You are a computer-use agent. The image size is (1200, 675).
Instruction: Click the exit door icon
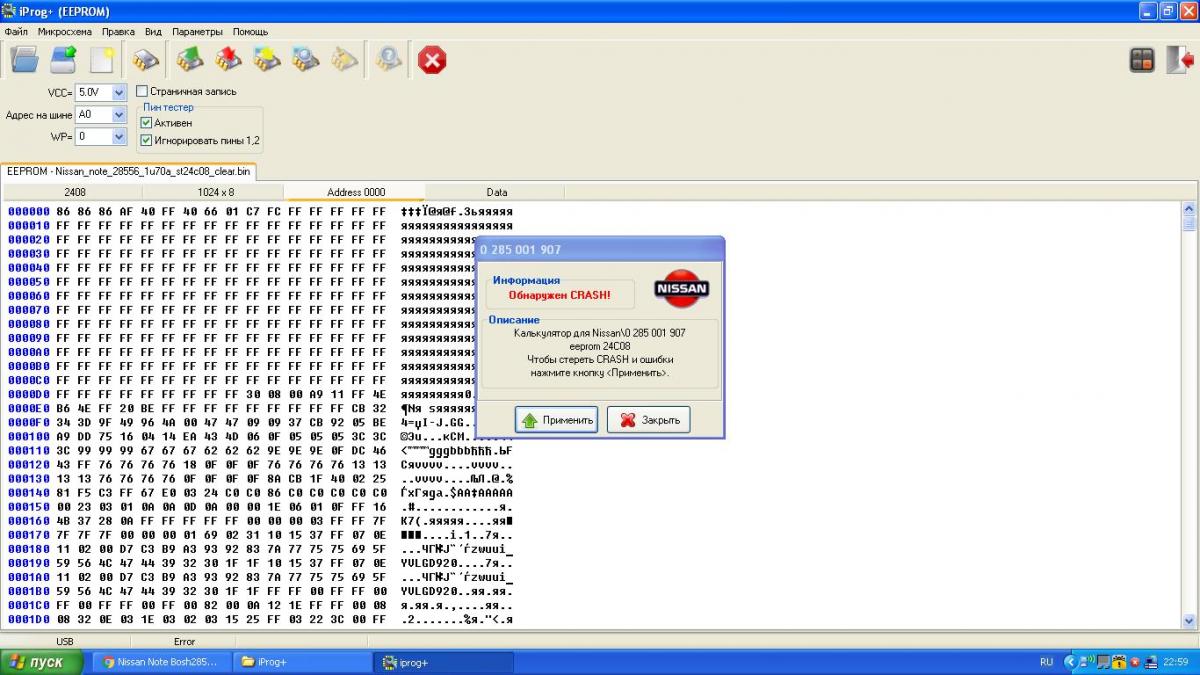[1180, 60]
